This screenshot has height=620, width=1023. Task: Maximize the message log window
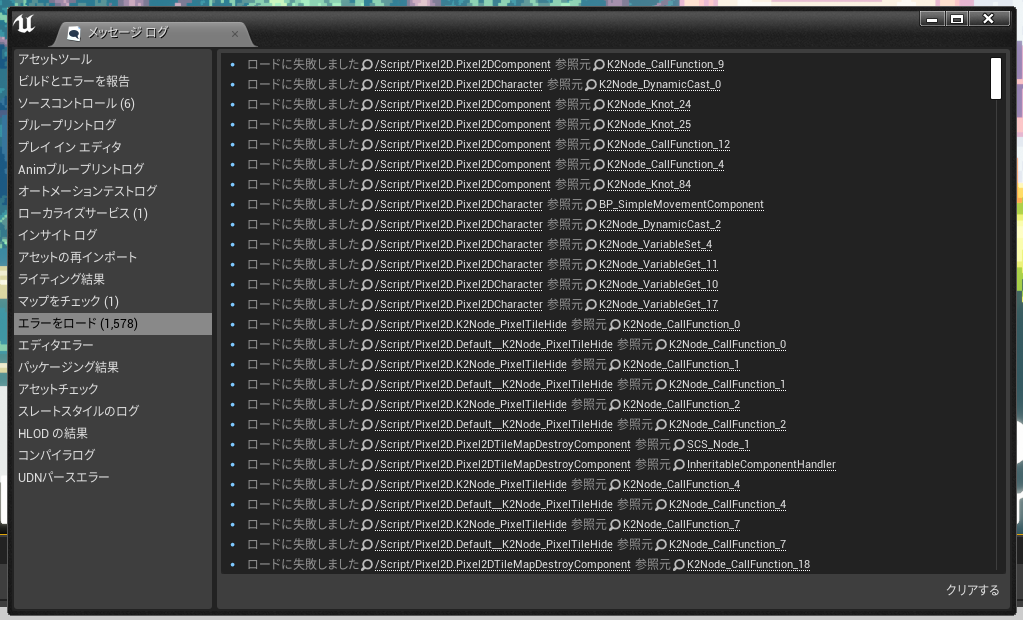(956, 19)
